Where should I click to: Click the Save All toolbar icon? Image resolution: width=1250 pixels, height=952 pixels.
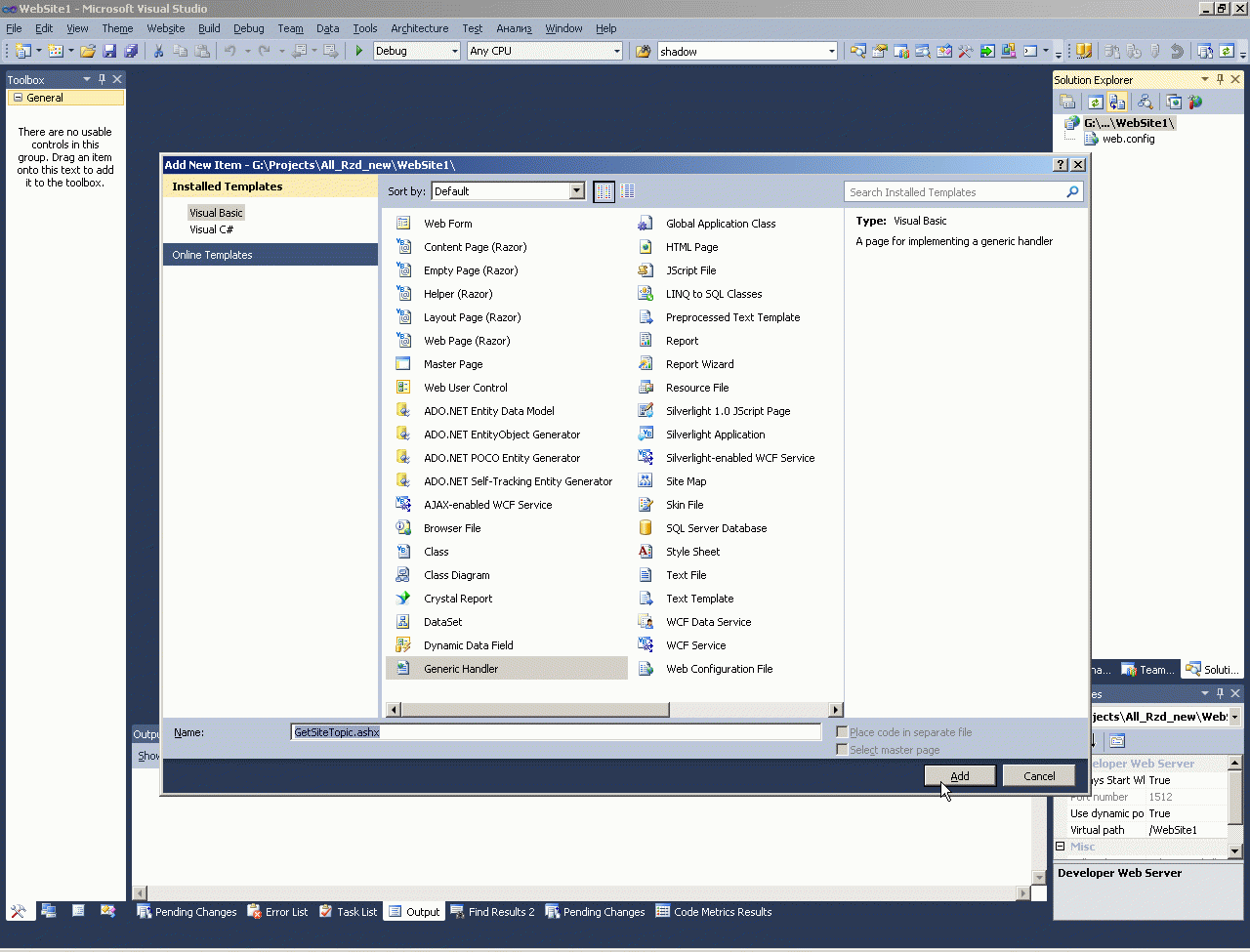[131, 51]
